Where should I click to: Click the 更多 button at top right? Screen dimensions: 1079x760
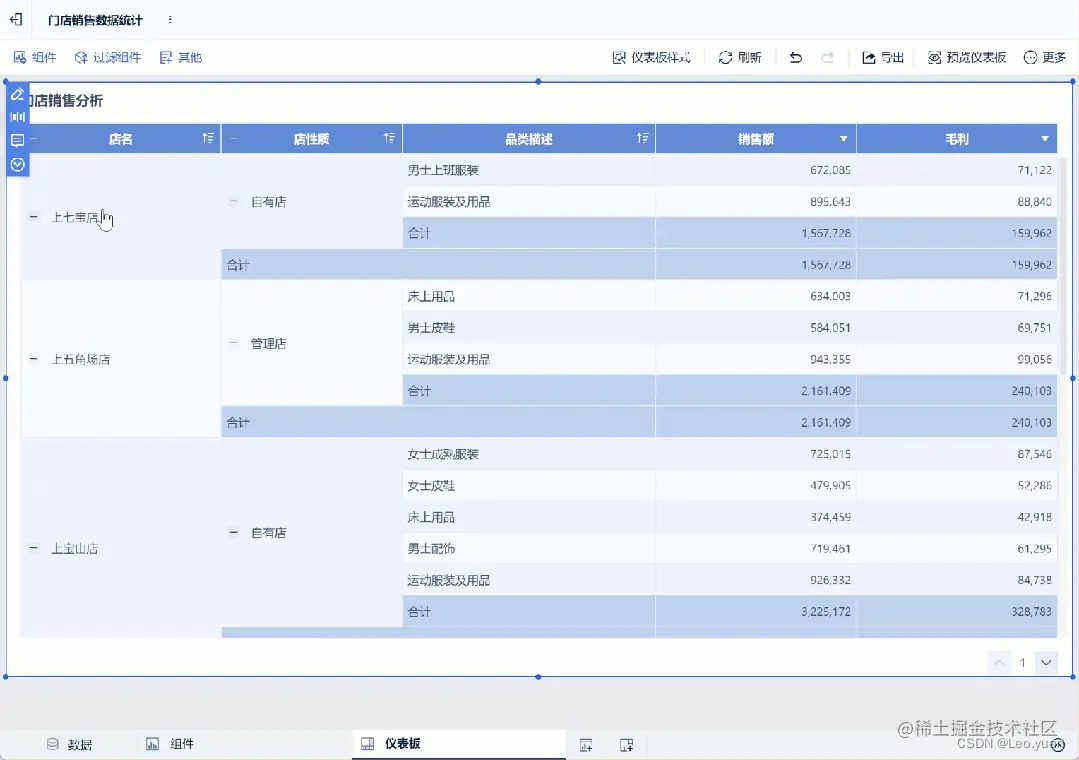point(1047,57)
